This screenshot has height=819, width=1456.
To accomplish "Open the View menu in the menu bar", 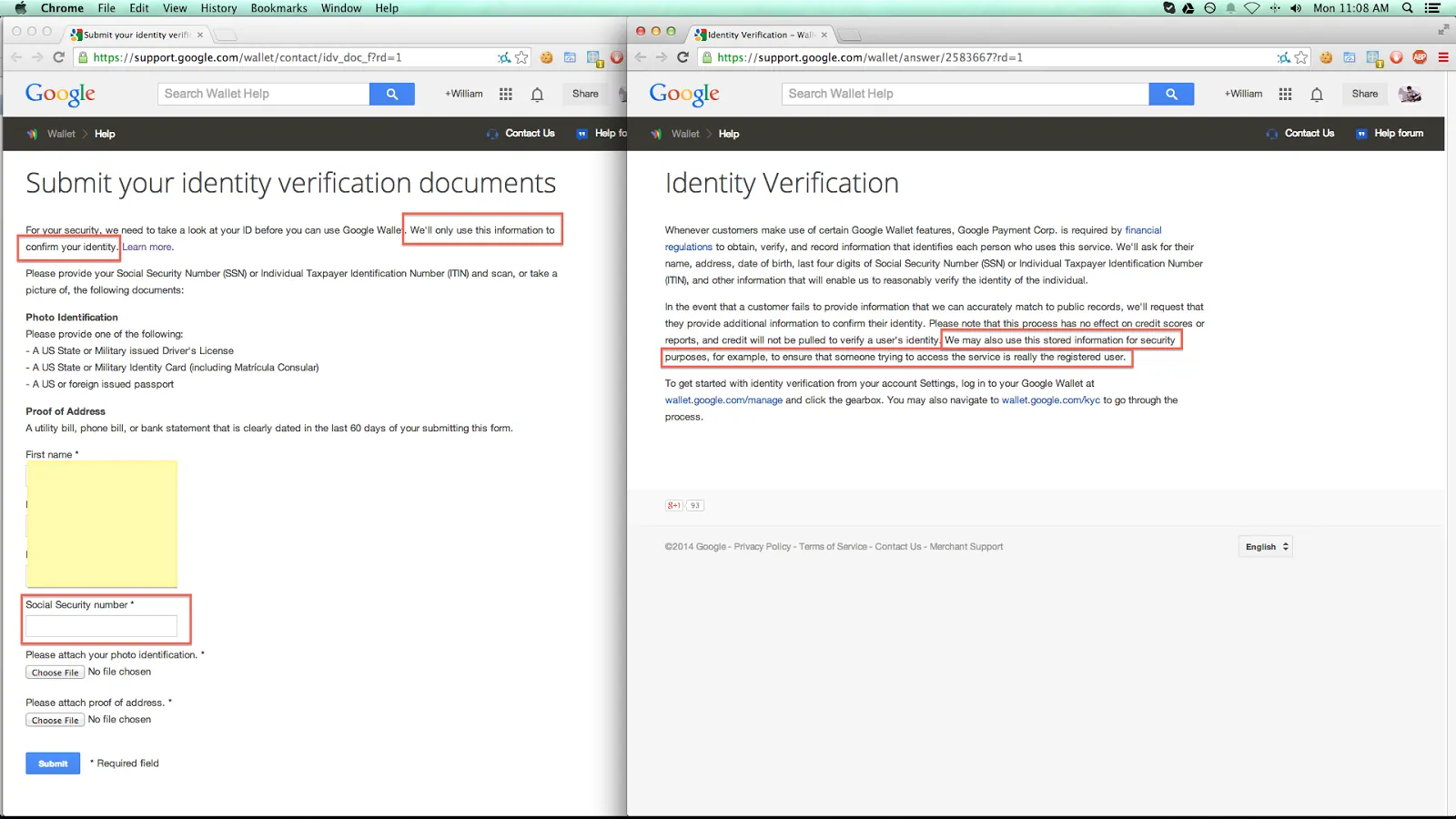I will [x=175, y=8].
